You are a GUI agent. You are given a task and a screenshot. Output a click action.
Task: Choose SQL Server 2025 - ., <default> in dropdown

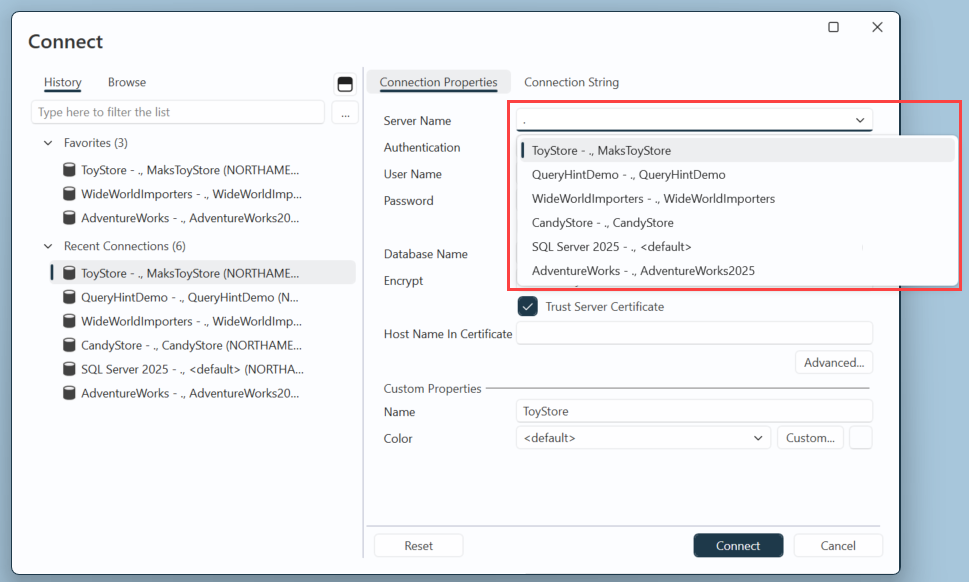(x=737, y=247)
